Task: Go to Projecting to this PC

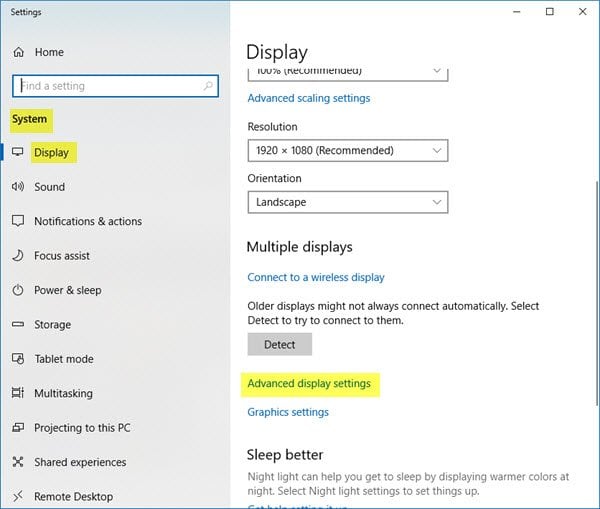Action: pos(81,428)
